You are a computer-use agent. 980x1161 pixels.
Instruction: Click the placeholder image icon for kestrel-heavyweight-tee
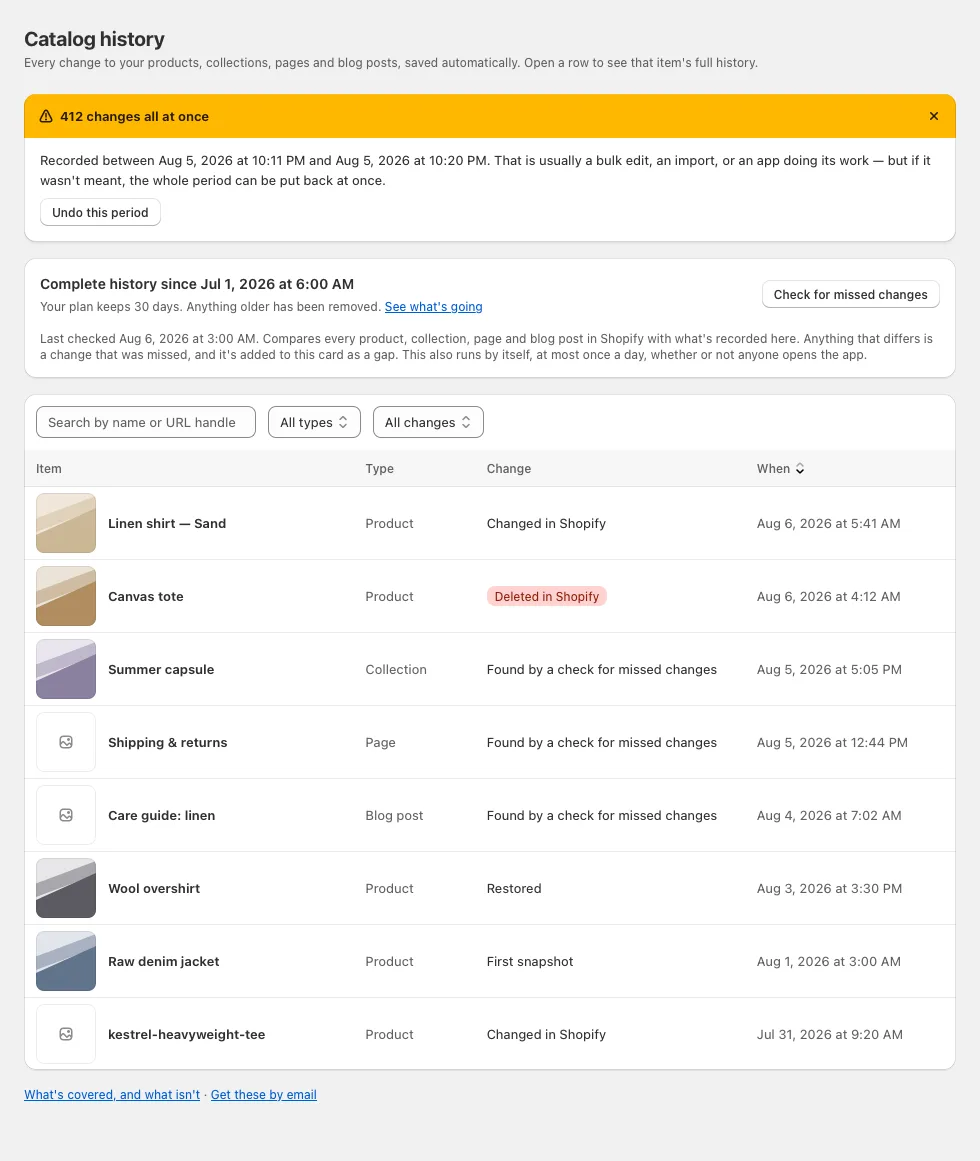click(x=66, y=1034)
